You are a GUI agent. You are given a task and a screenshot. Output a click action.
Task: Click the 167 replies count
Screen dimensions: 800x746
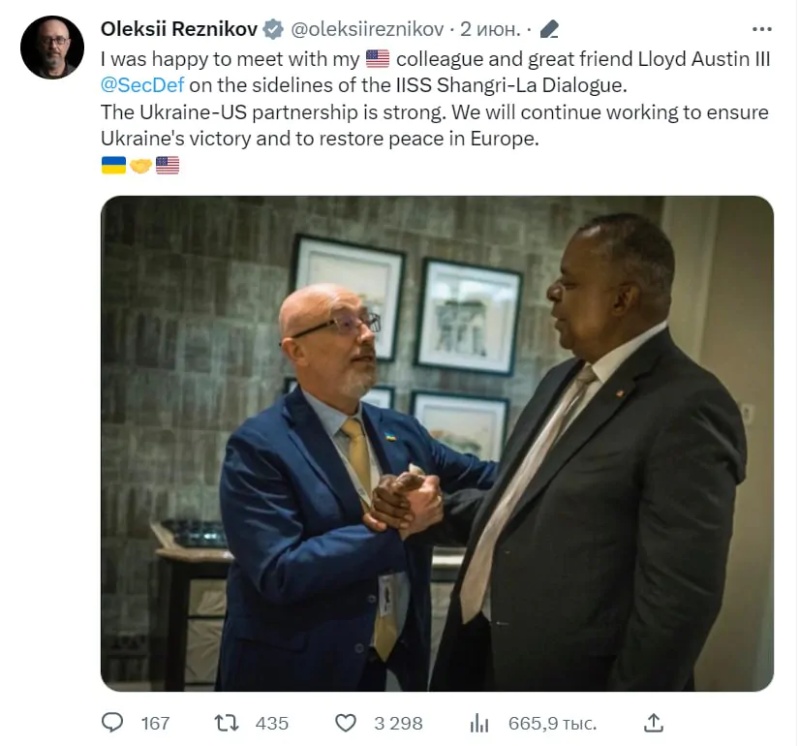155,723
